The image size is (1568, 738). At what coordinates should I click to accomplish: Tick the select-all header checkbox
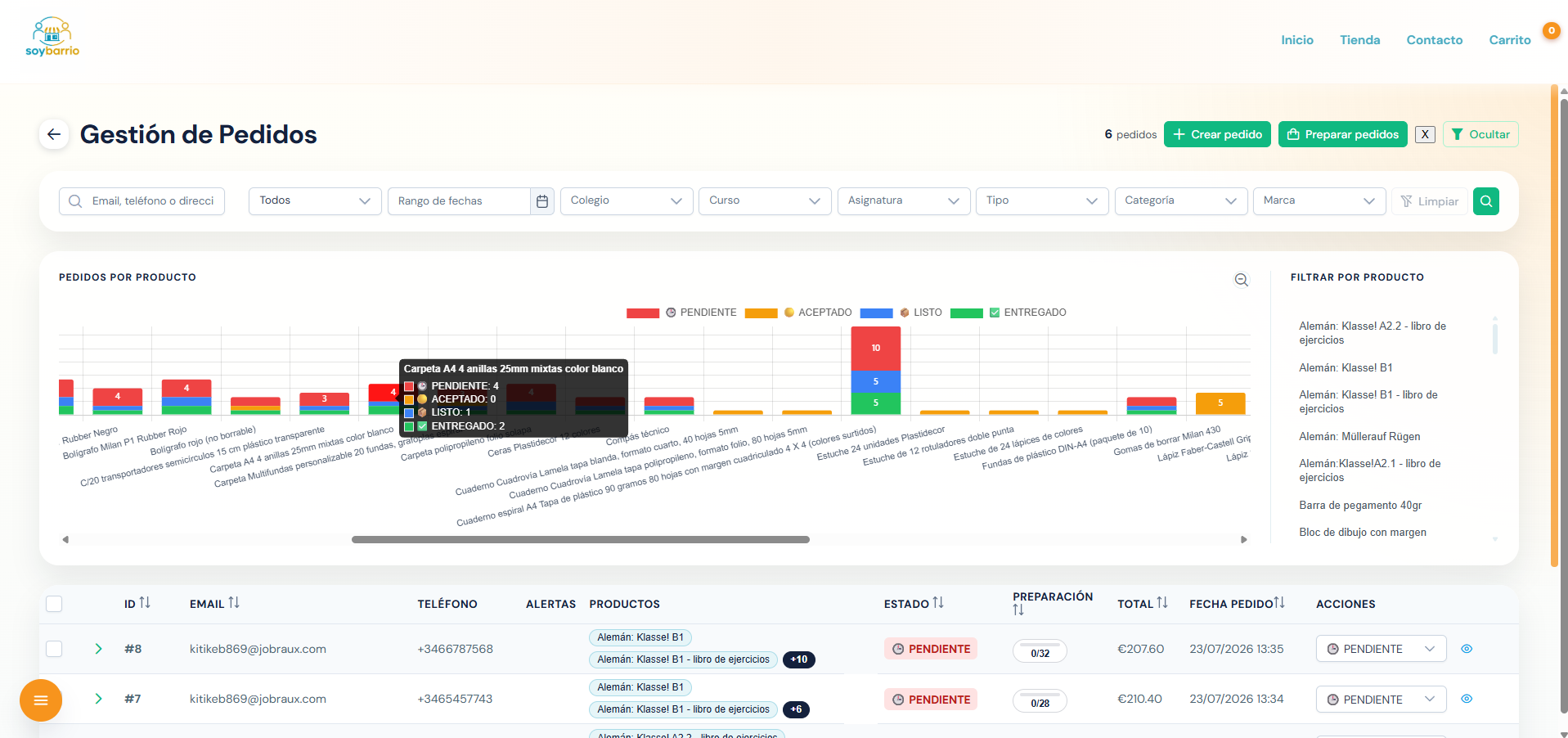tap(54, 604)
